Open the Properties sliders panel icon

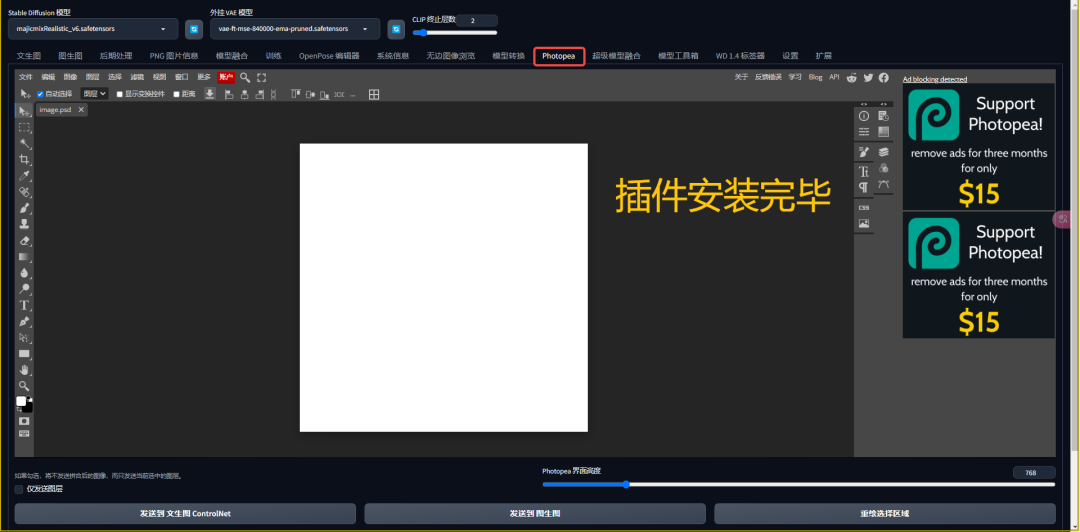tap(864, 132)
